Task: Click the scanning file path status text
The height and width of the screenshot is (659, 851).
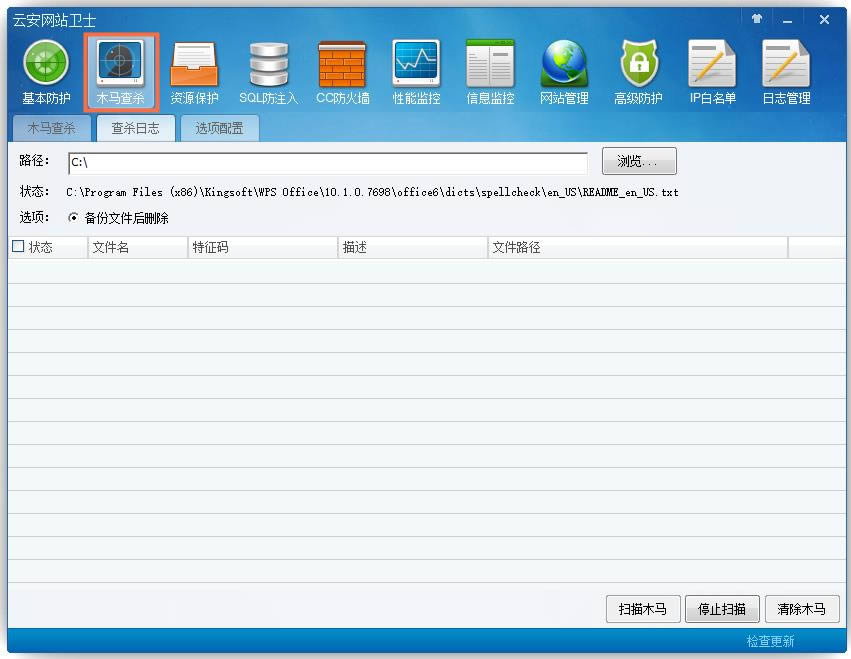Action: [372, 192]
